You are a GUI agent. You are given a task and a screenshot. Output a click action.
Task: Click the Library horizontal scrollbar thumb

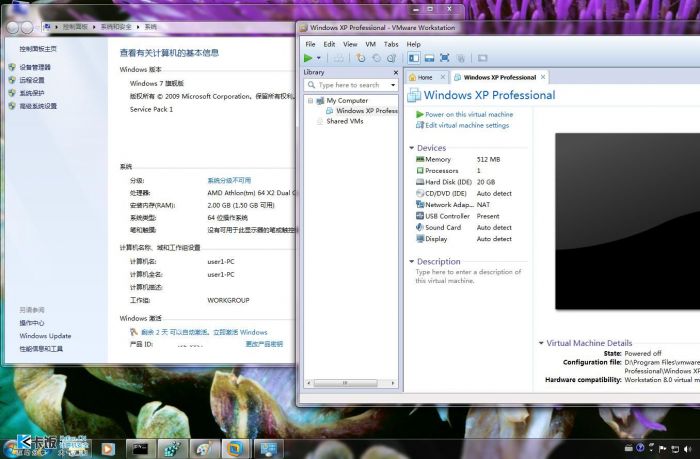(x=345, y=383)
